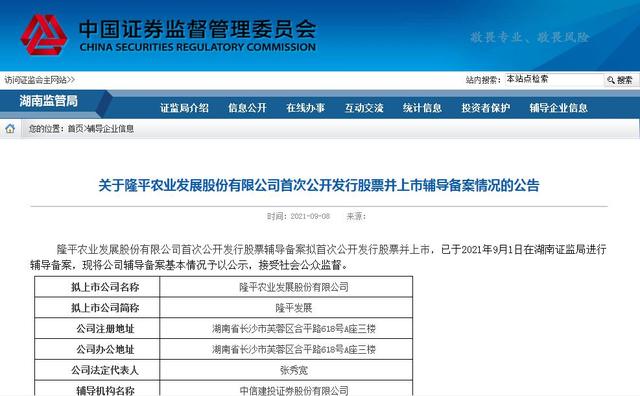Focus the site search input field
Viewport: 640px width, 396px height.
pos(554,80)
